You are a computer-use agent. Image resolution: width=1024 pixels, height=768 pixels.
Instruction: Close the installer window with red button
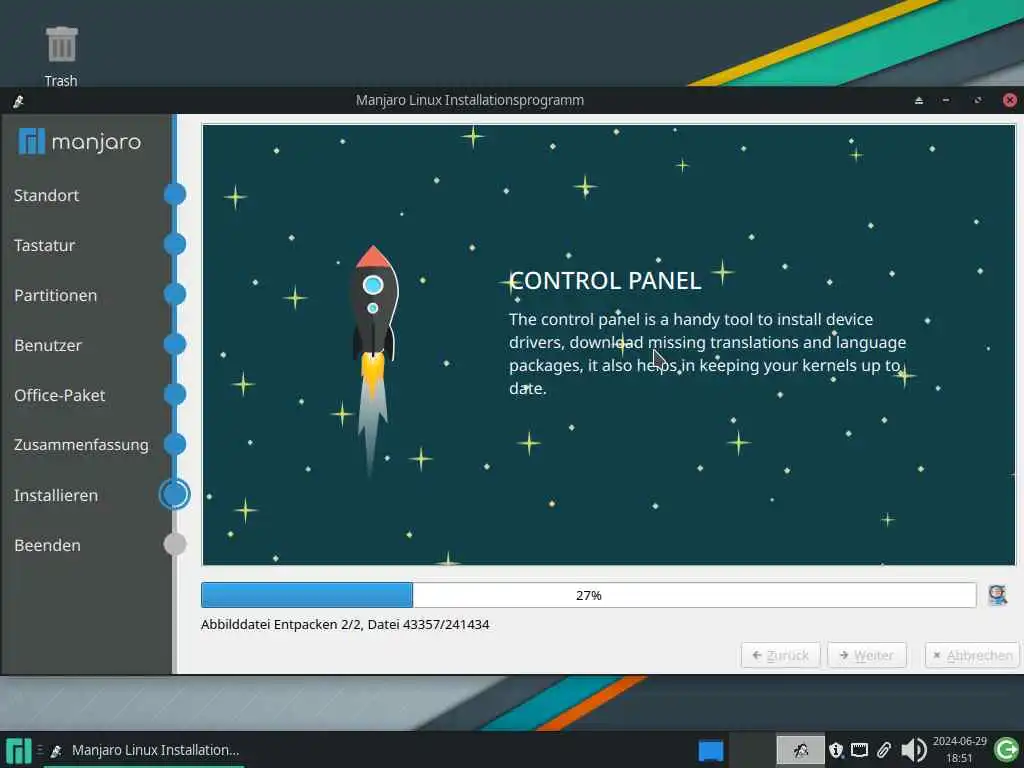point(1010,100)
